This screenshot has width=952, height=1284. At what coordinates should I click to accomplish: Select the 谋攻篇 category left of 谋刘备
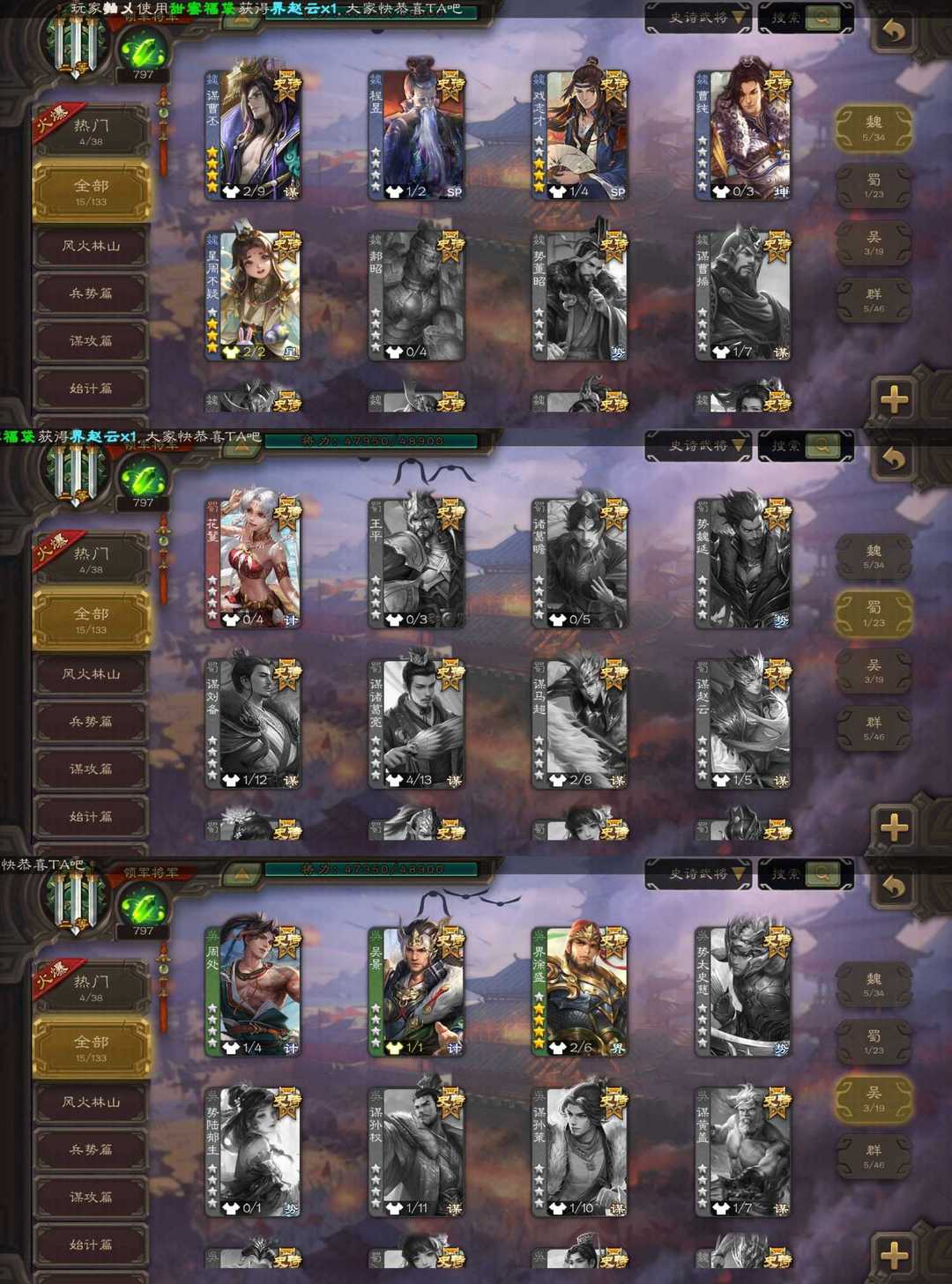pos(91,769)
